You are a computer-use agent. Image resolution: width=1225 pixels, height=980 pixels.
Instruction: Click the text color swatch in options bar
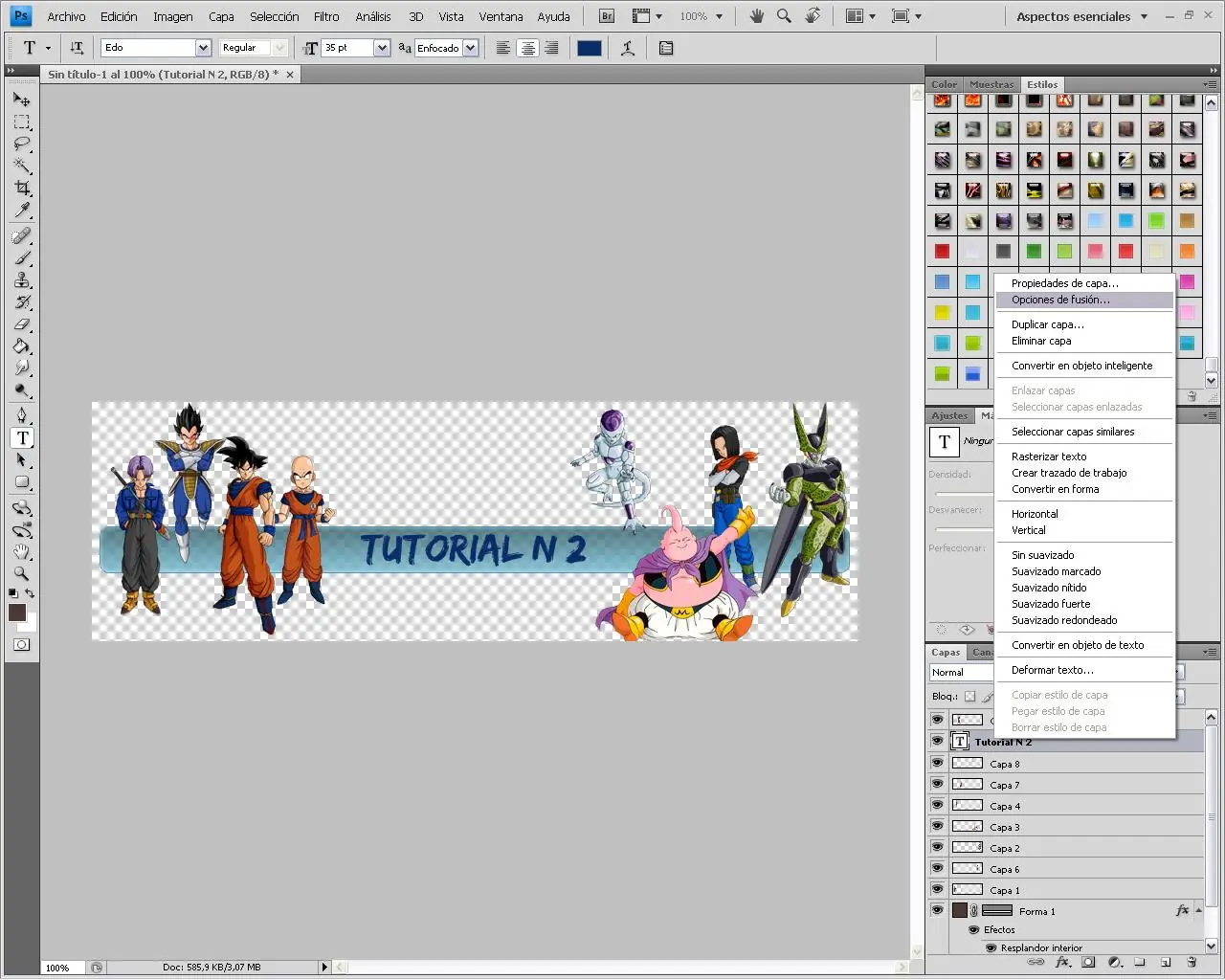[x=590, y=48]
